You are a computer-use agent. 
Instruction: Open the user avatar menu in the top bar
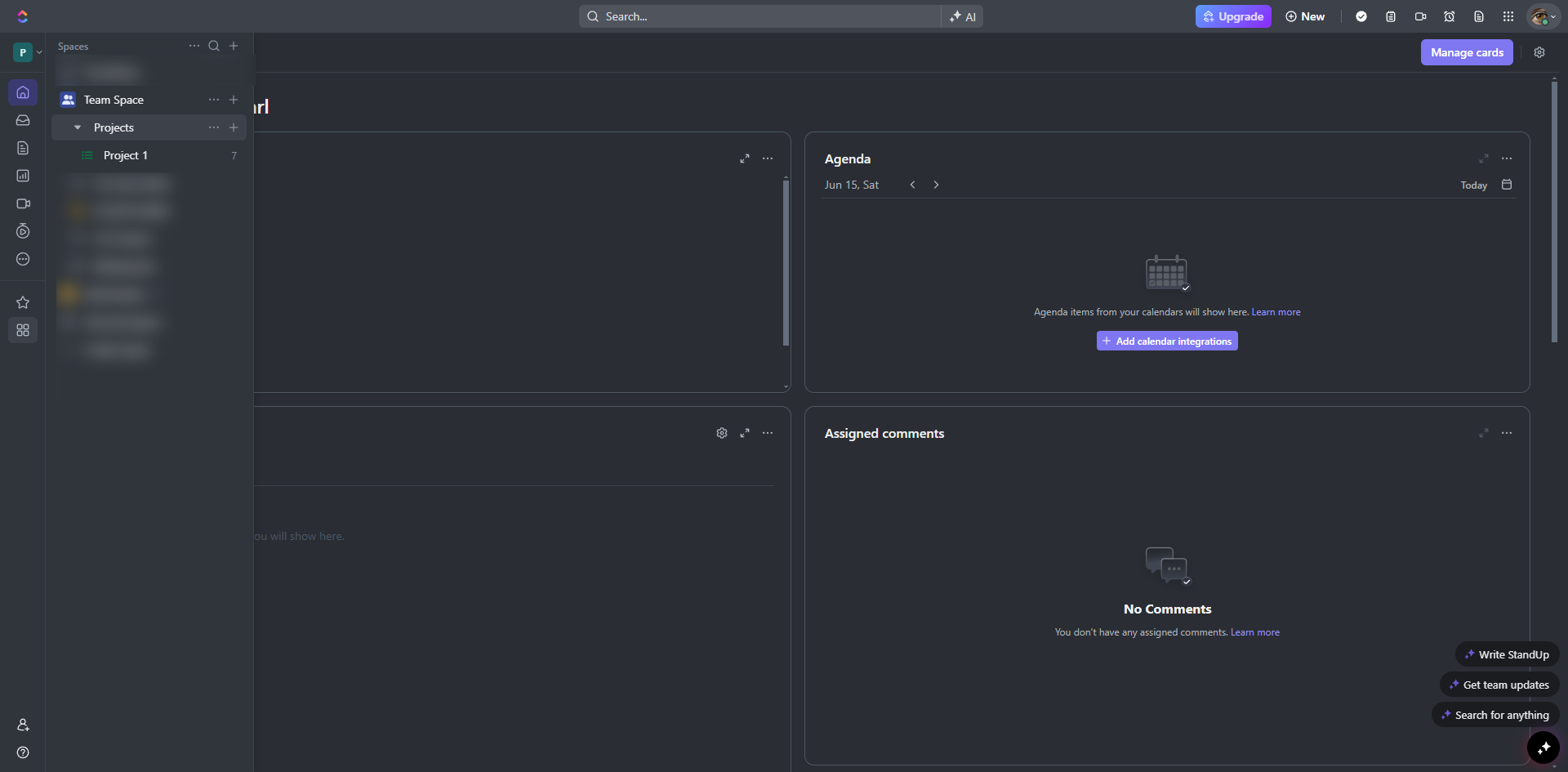[1543, 16]
